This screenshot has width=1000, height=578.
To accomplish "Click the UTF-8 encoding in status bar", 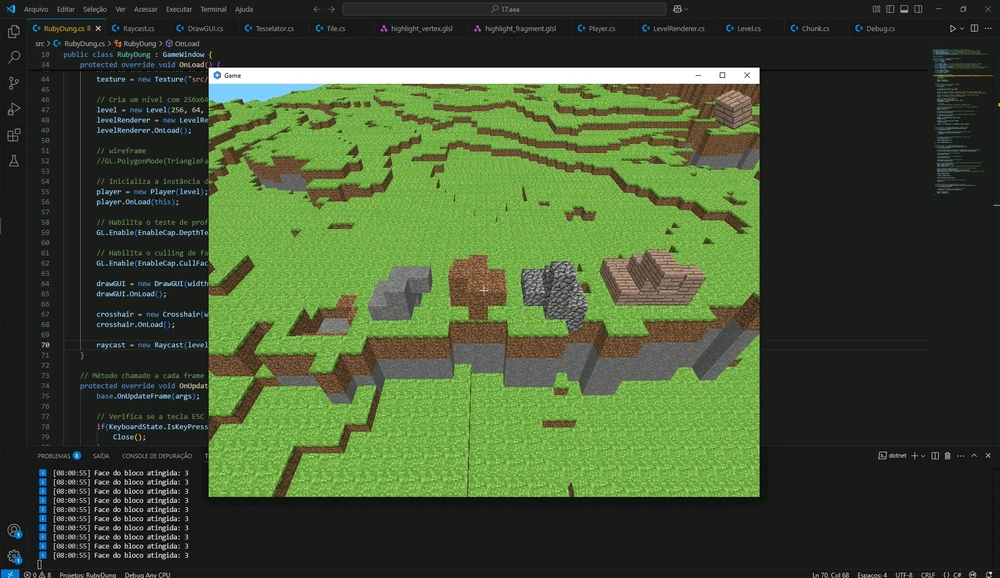I will pos(904,574).
